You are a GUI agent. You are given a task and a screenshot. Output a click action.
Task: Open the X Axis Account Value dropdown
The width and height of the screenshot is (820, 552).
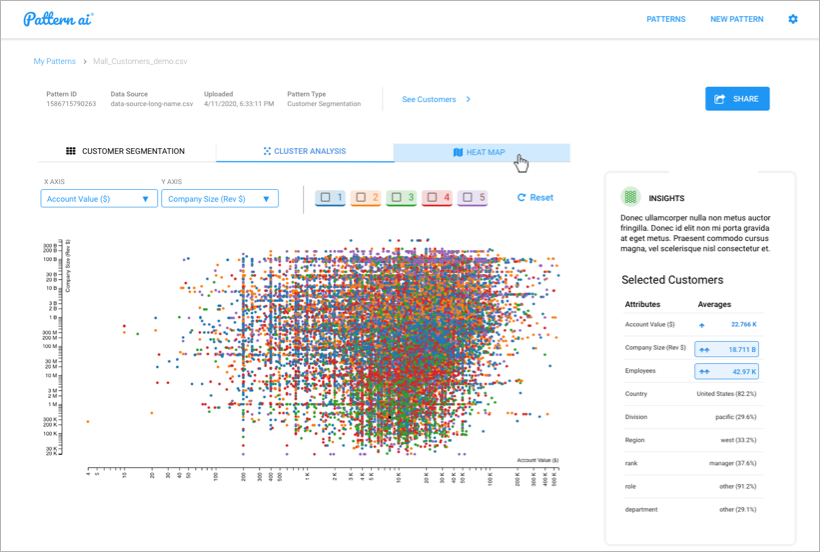[x=98, y=199]
